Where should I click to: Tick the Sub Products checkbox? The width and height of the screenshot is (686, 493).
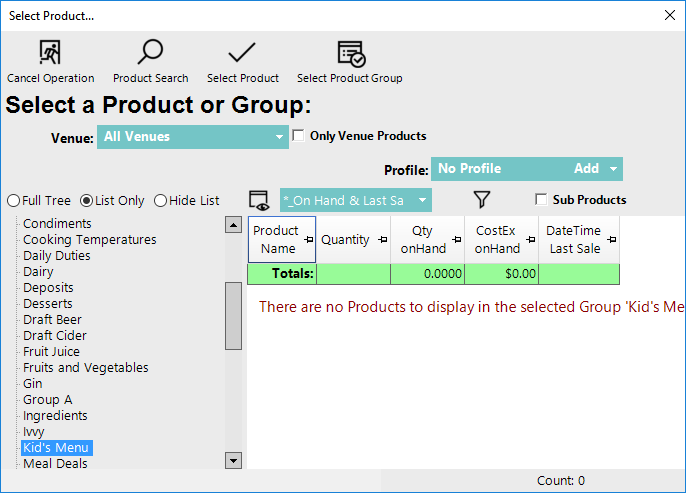(x=541, y=200)
